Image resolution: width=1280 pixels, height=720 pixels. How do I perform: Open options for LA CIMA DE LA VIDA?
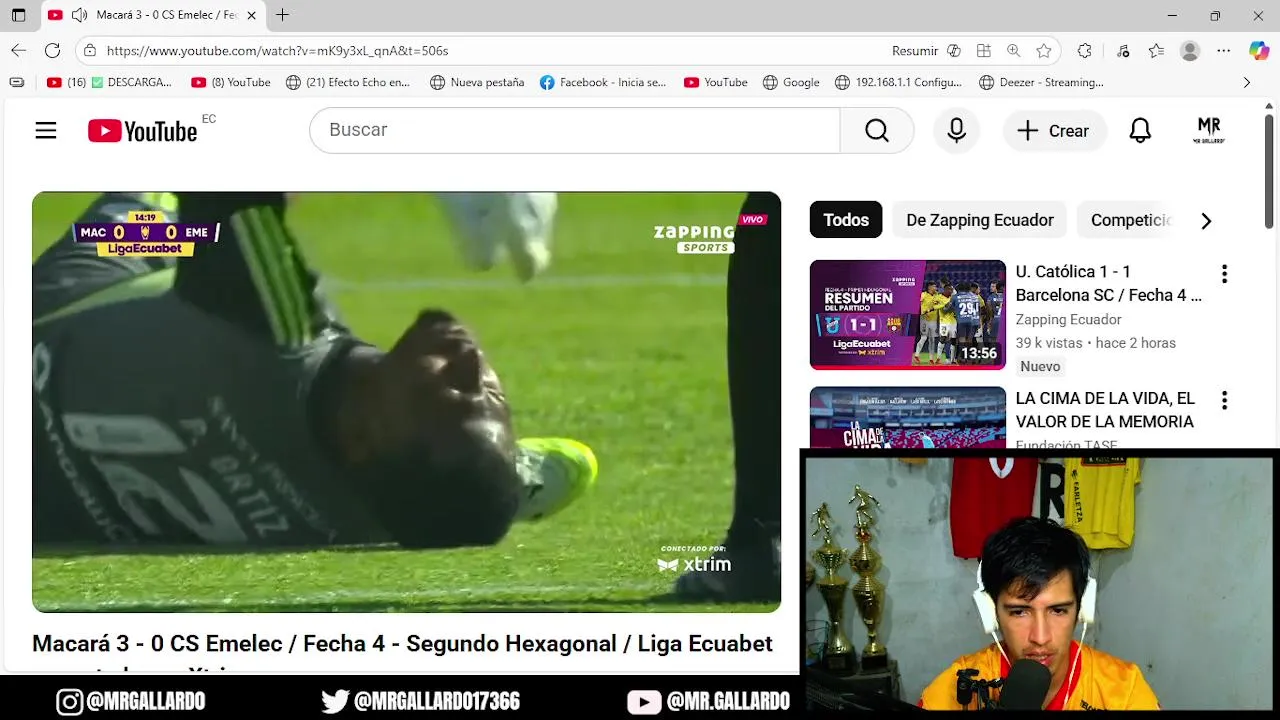pyautogui.click(x=1224, y=401)
